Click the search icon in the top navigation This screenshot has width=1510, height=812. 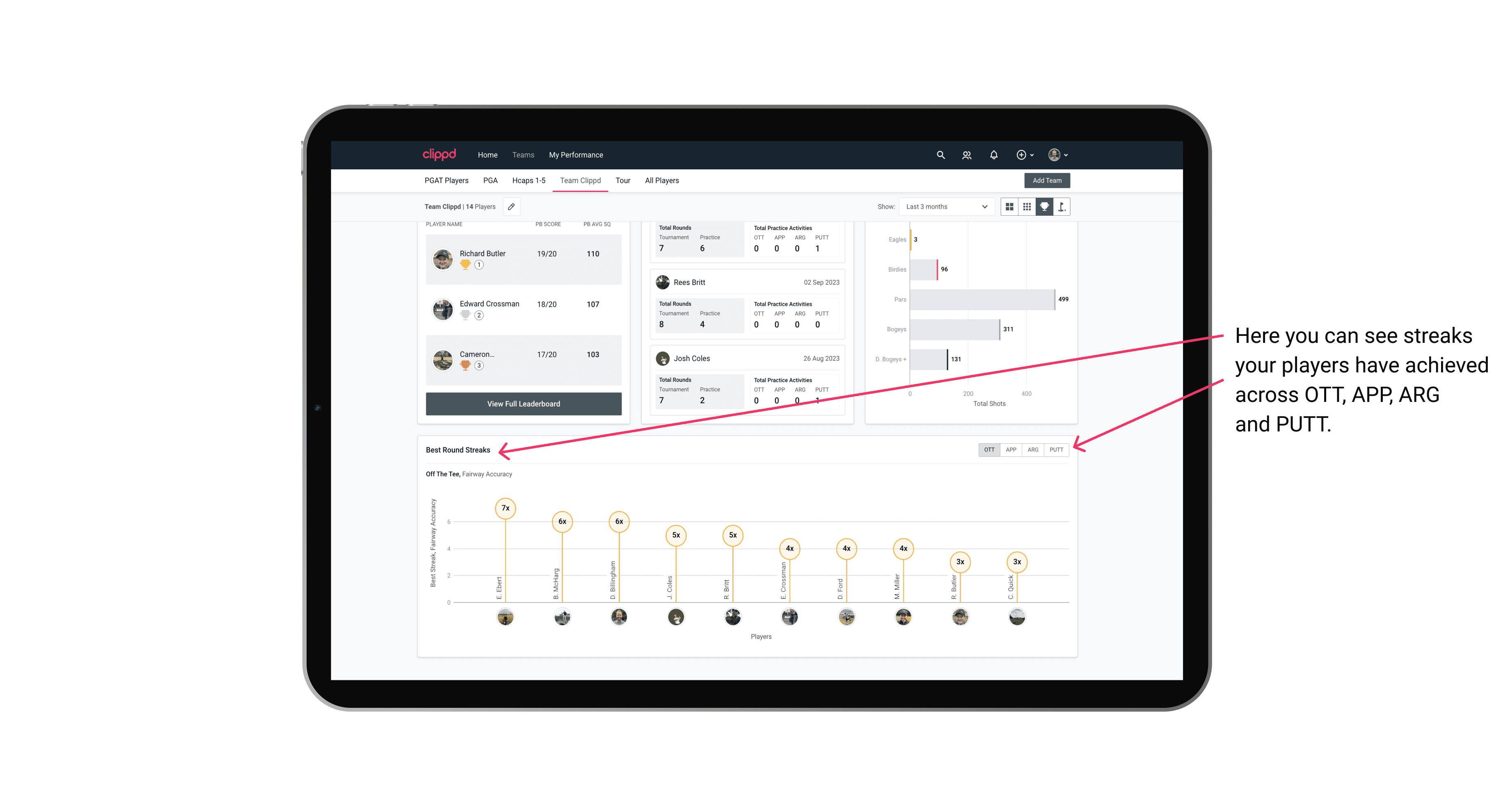pyautogui.click(x=940, y=155)
